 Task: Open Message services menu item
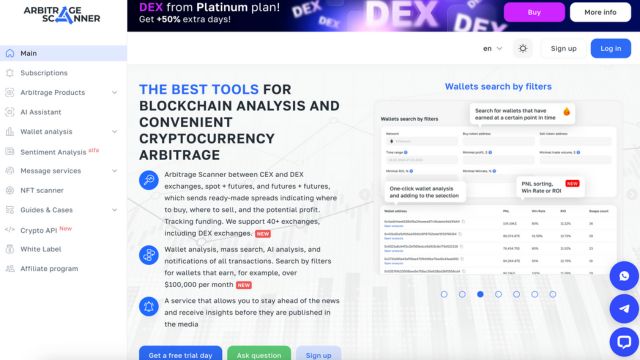click(x=51, y=171)
